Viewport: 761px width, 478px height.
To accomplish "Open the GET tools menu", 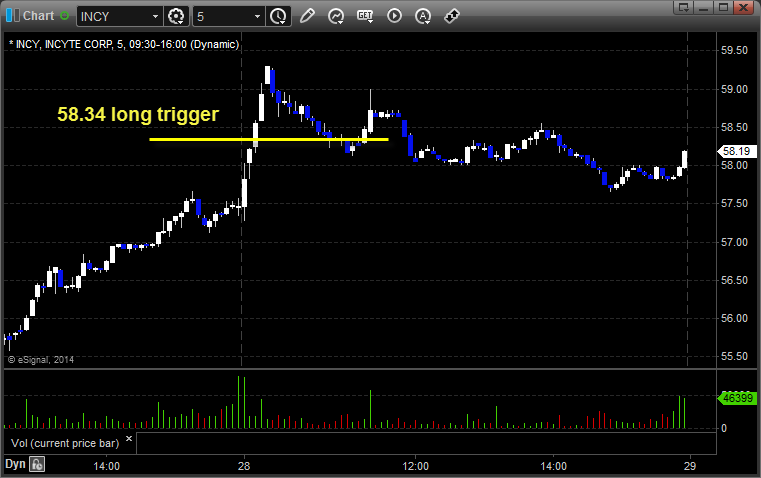I will [x=365, y=16].
